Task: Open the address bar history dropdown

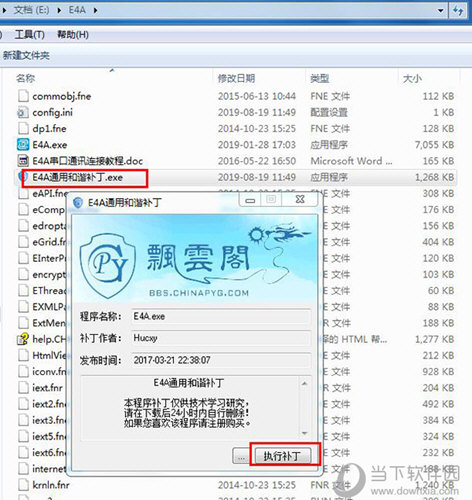Action: 441,11
